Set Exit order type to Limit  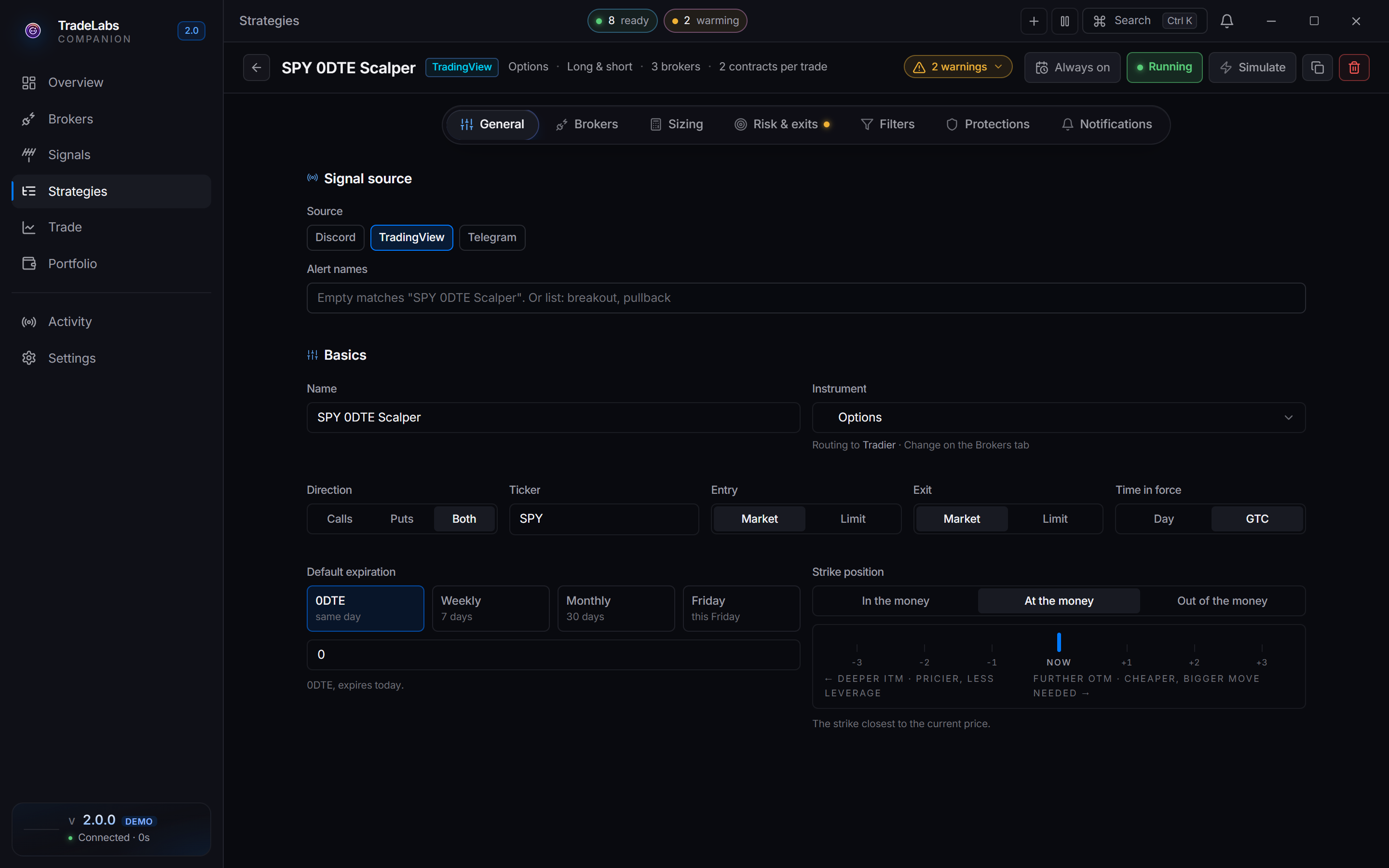[x=1054, y=519]
